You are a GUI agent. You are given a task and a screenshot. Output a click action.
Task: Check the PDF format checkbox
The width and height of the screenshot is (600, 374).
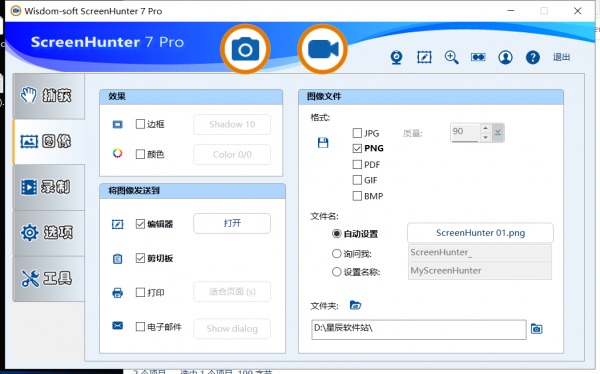(357, 164)
